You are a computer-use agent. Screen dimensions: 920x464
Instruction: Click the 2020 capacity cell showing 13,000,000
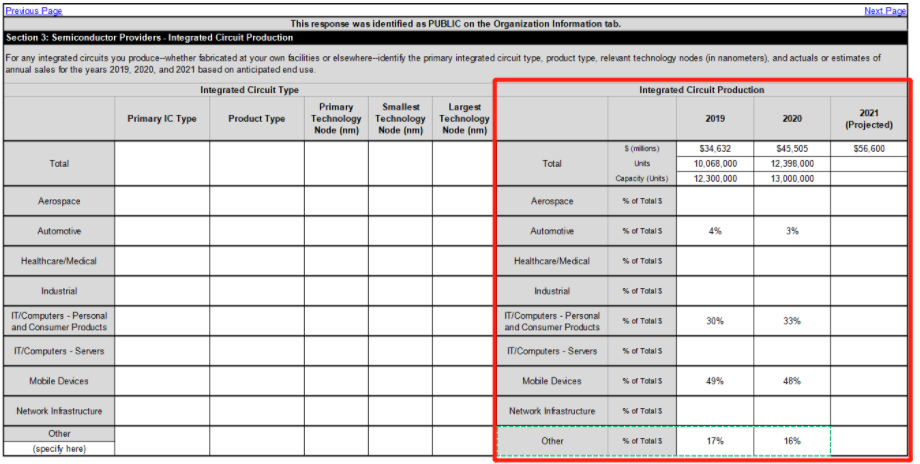791,179
